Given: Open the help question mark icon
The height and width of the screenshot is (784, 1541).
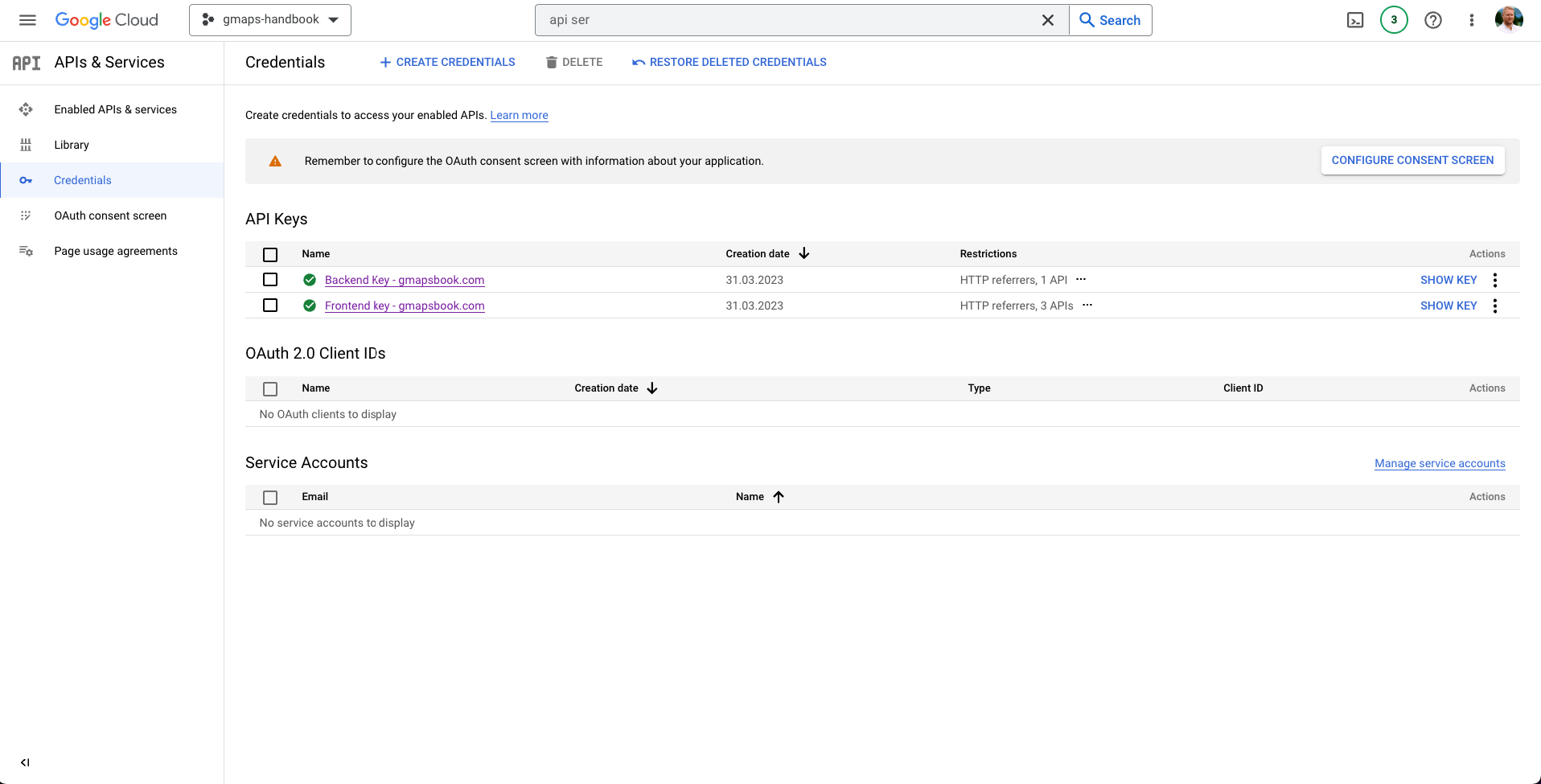Looking at the screenshot, I should tap(1433, 20).
